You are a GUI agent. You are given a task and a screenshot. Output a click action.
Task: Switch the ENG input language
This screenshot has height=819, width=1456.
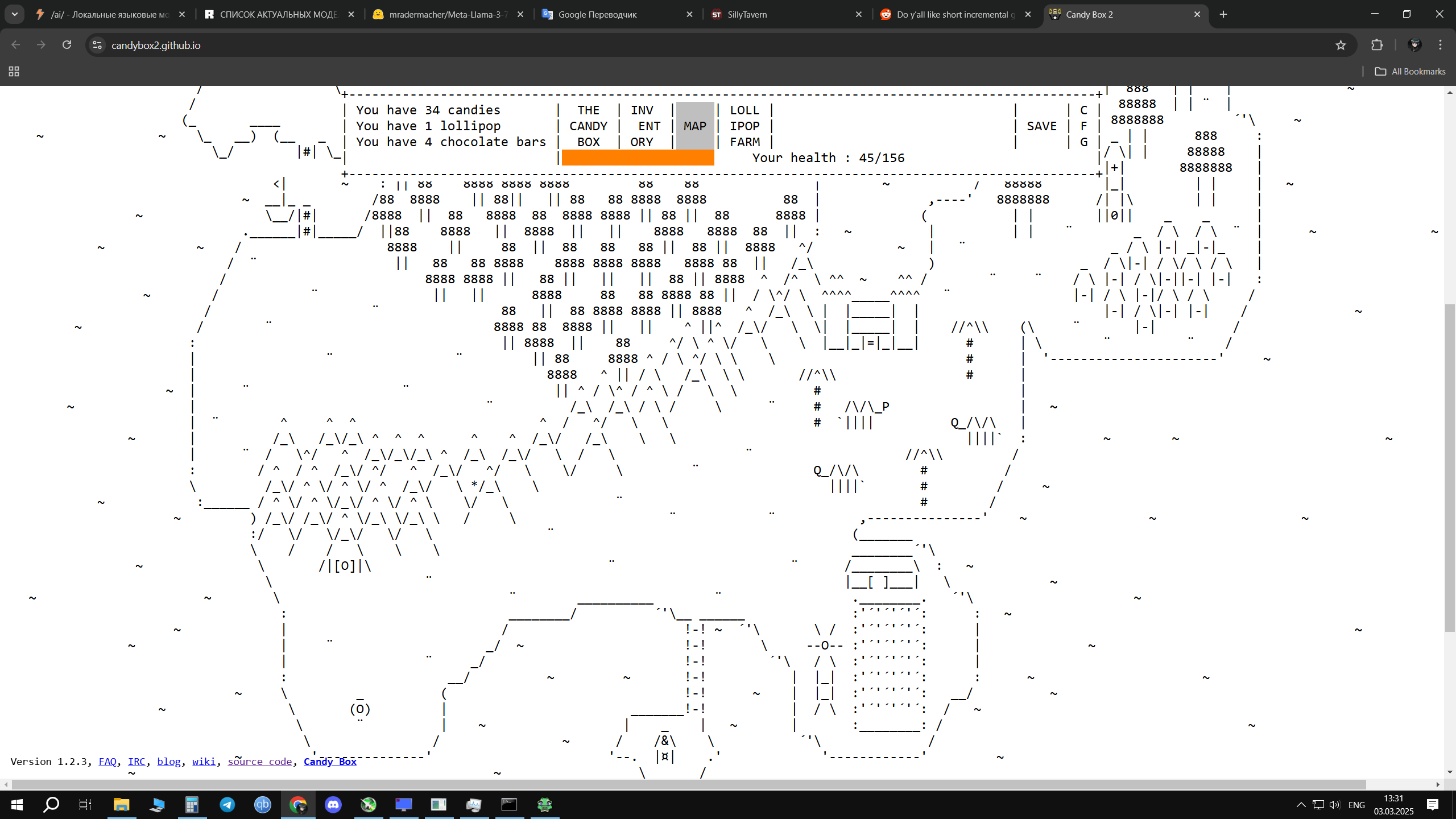[x=1356, y=805]
